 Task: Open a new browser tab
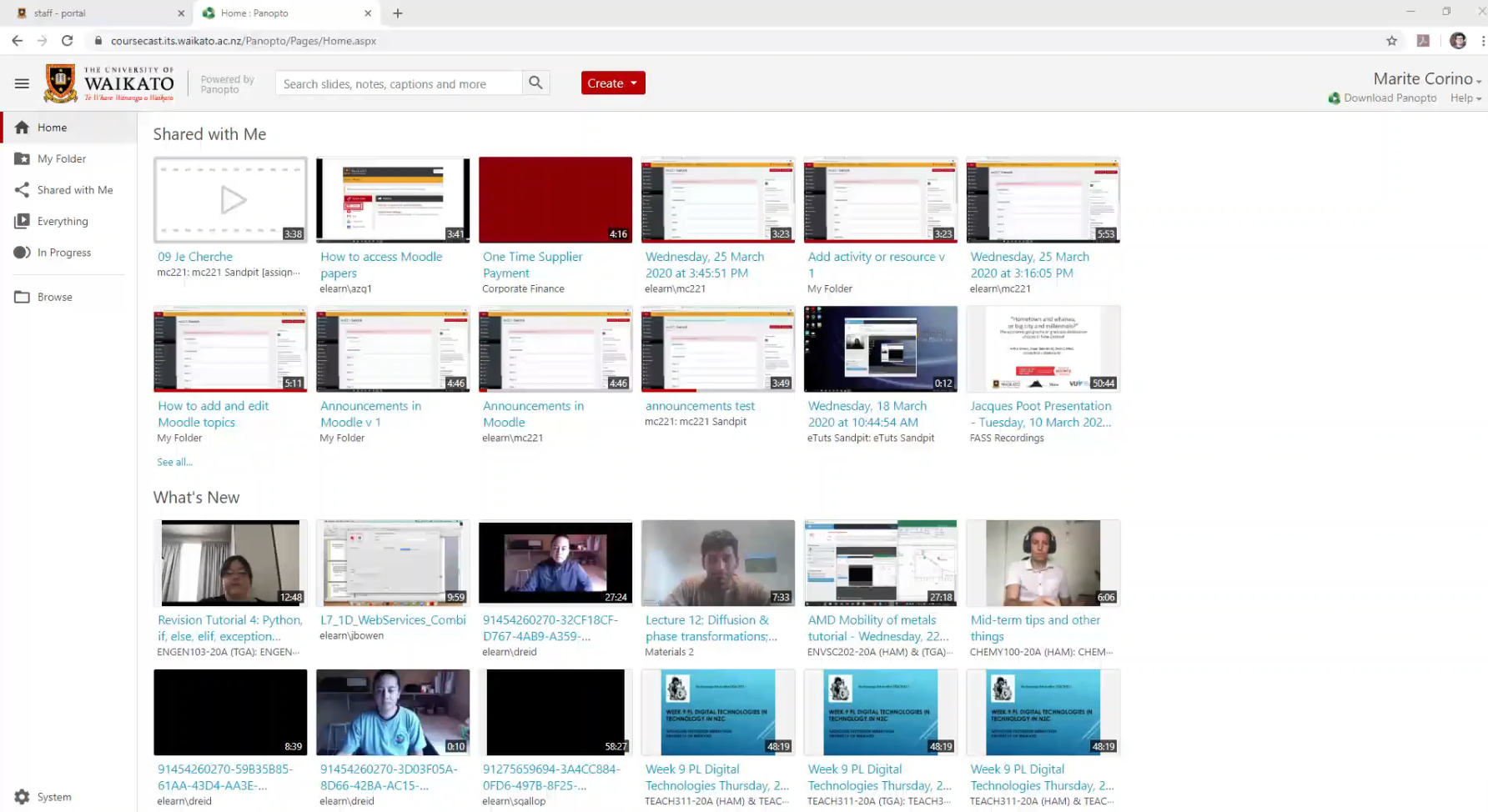(398, 13)
